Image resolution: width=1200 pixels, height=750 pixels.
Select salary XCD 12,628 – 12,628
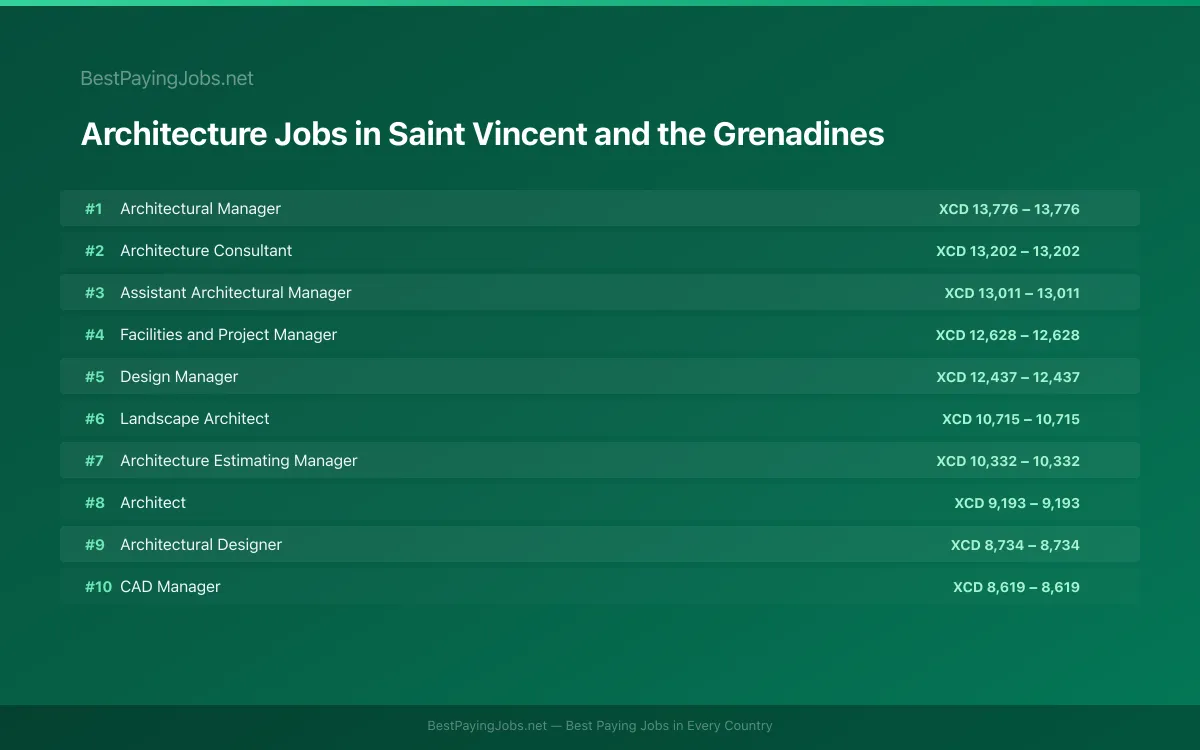[1008, 335]
